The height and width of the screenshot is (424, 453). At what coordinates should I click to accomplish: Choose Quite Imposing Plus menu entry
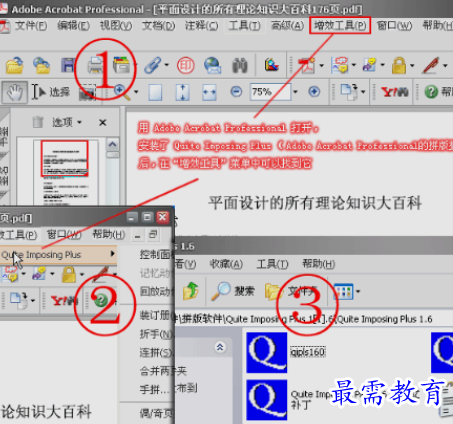[x=58, y=255]
